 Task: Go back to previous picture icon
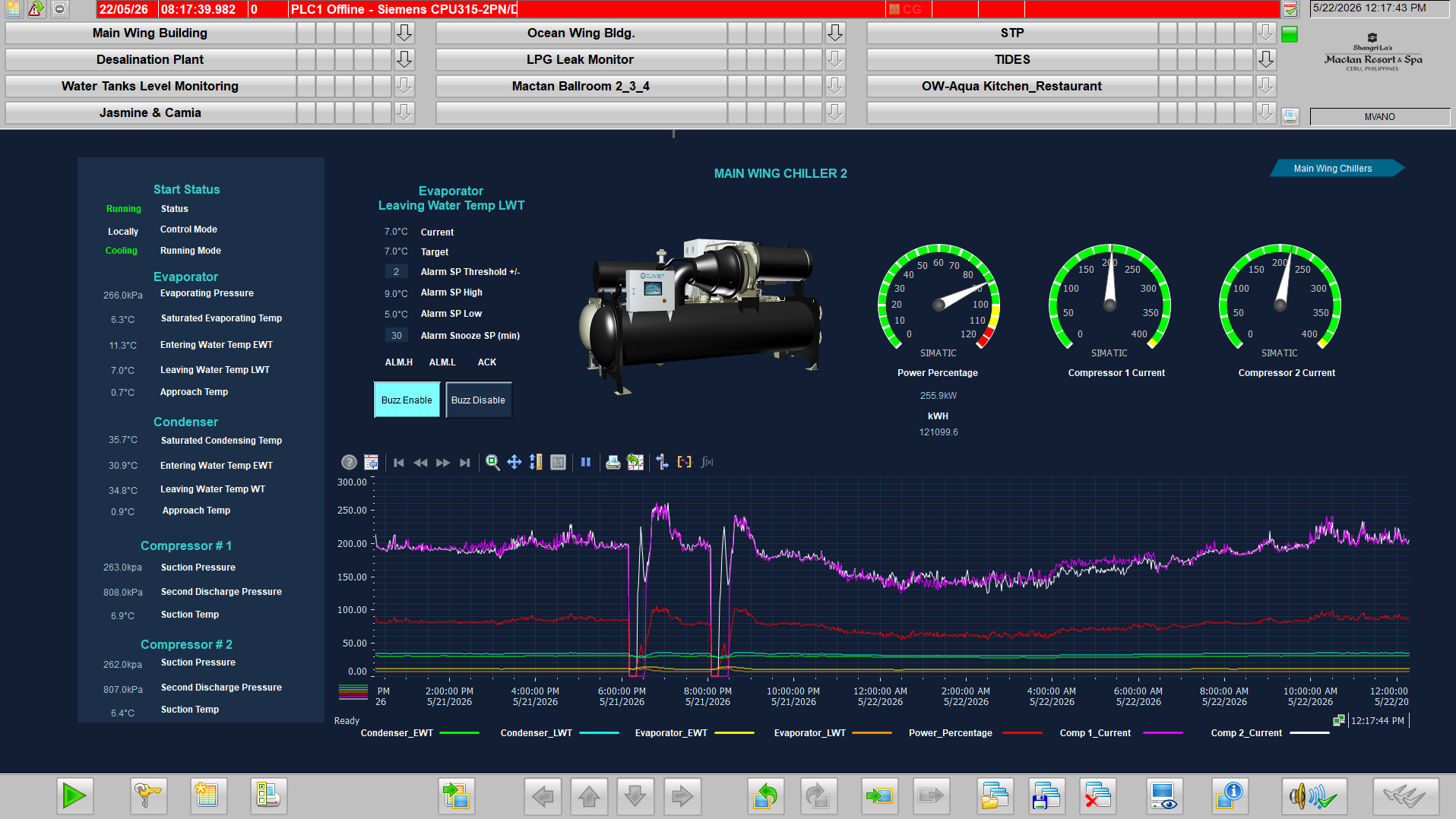(x=765, y=796)
